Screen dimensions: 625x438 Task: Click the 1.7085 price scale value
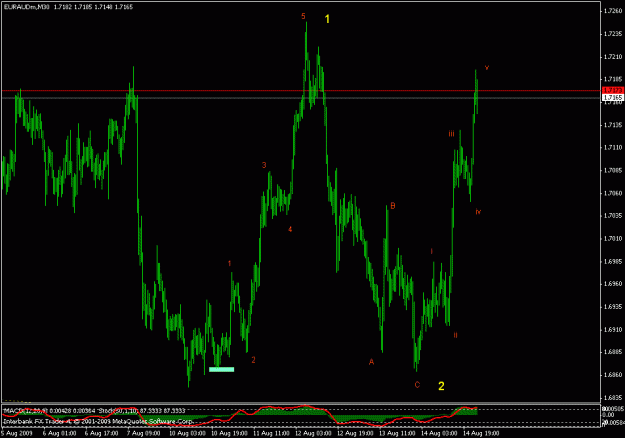coord(613,171)
